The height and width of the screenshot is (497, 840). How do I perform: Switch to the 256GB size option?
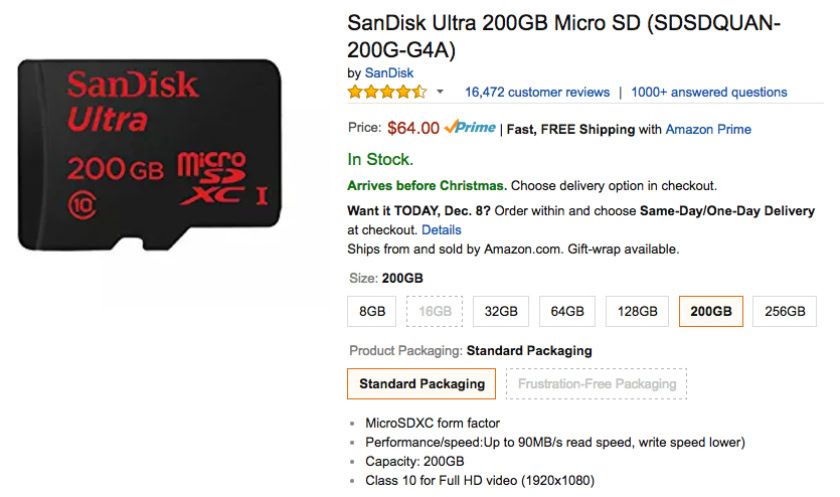coord(784,312)
